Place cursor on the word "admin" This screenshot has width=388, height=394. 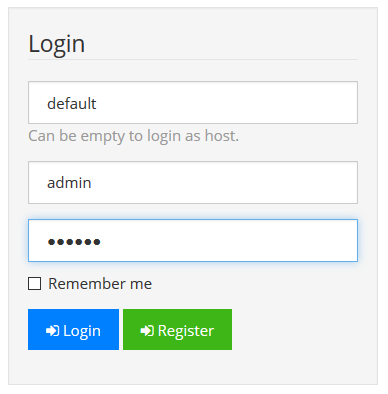(x=69, y=183)
